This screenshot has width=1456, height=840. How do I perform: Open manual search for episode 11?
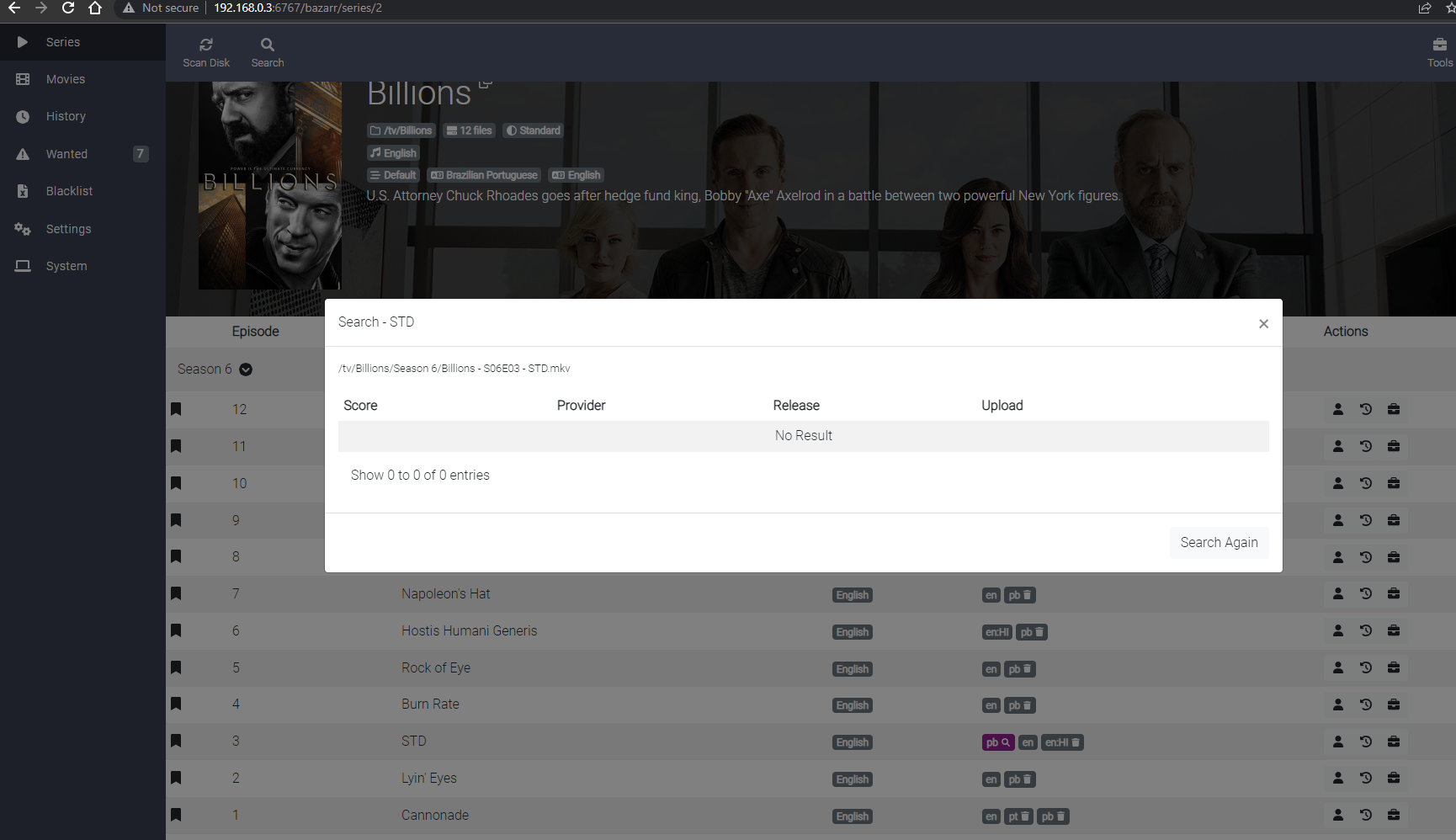(x=1338, y=446)
